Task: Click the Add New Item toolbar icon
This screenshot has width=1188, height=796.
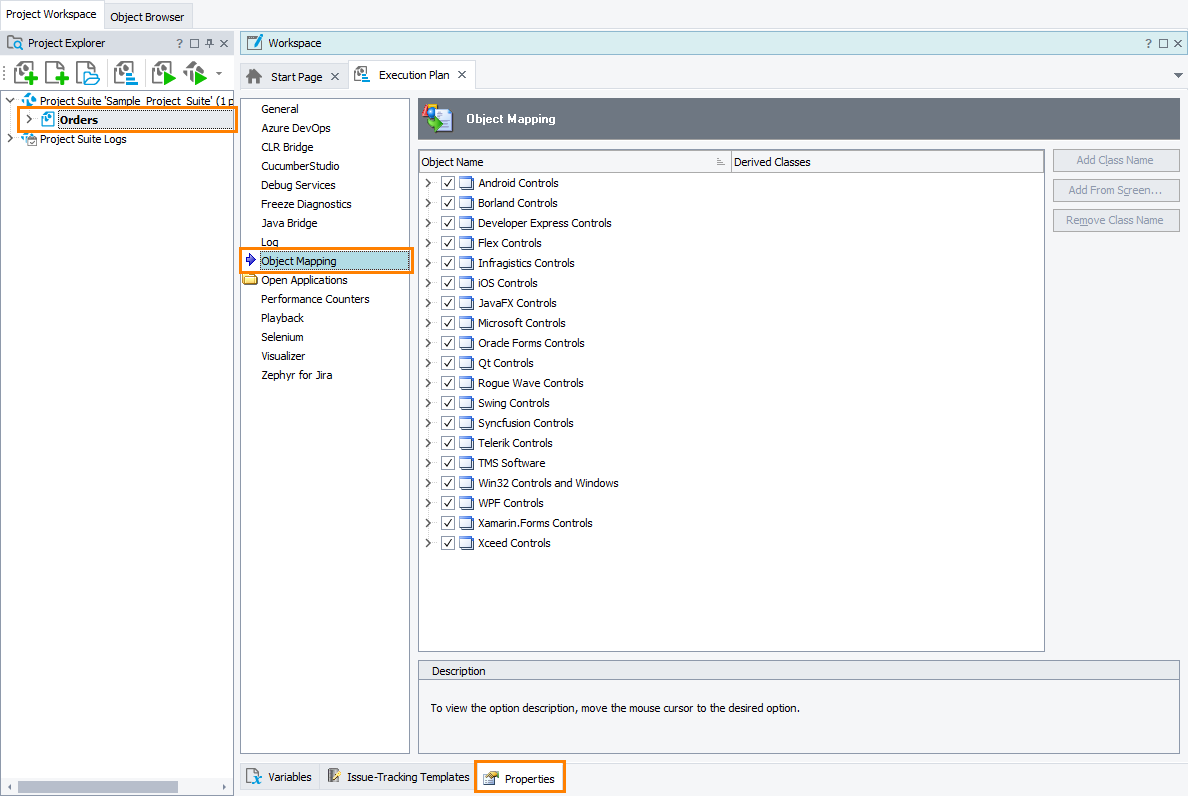Action: 56,72
